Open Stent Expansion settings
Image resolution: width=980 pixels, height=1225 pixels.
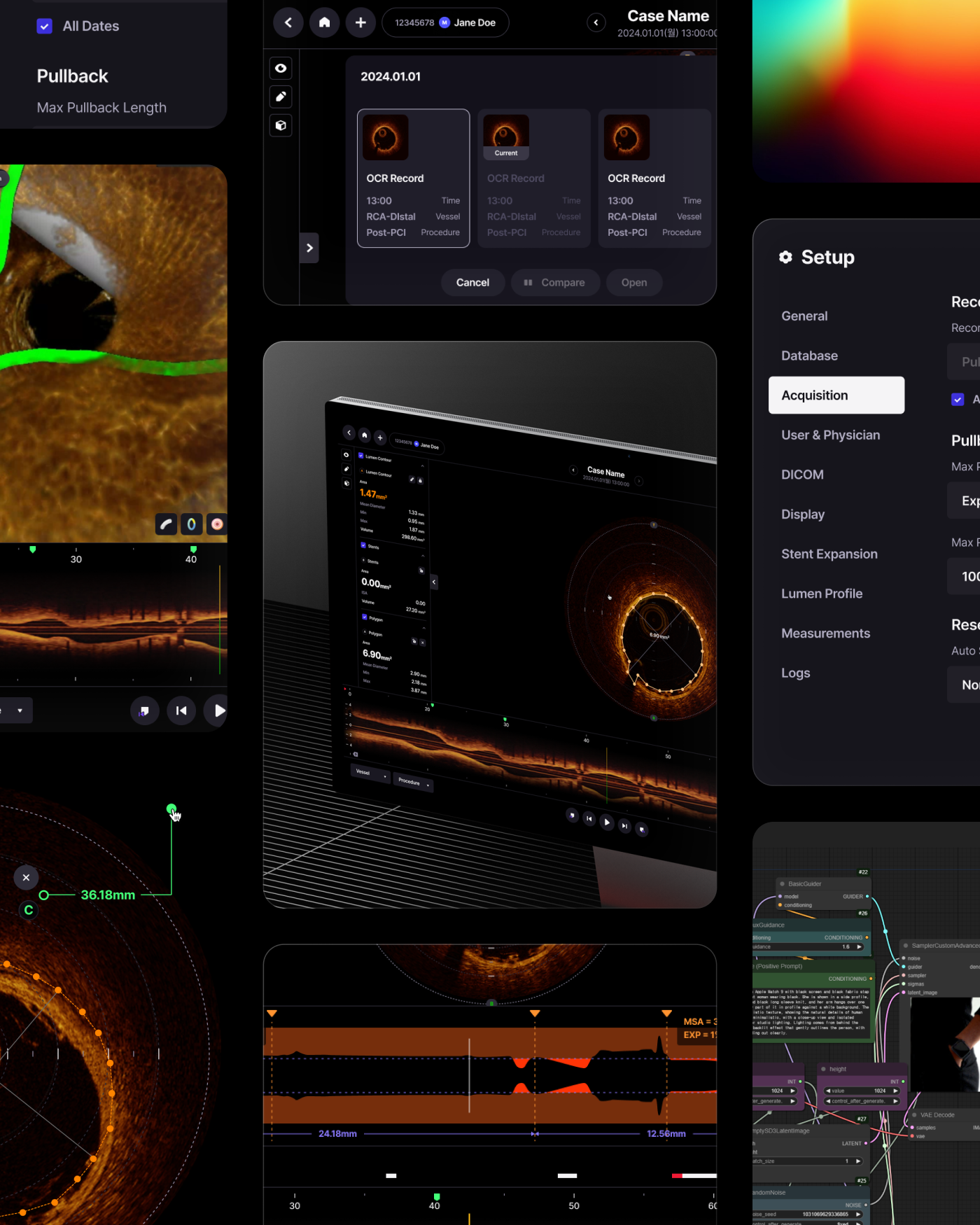pyautogui.click(x=829, y=554)
